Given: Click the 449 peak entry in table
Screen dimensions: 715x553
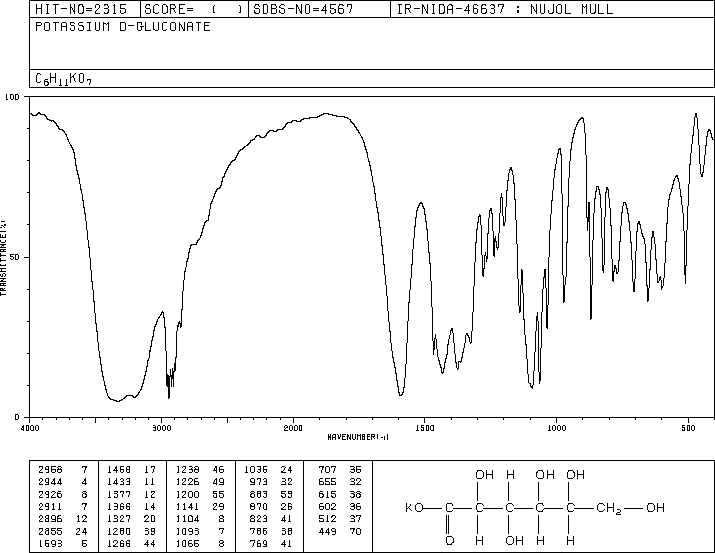Looking at the screenshot, I should (x=340, y=531).
